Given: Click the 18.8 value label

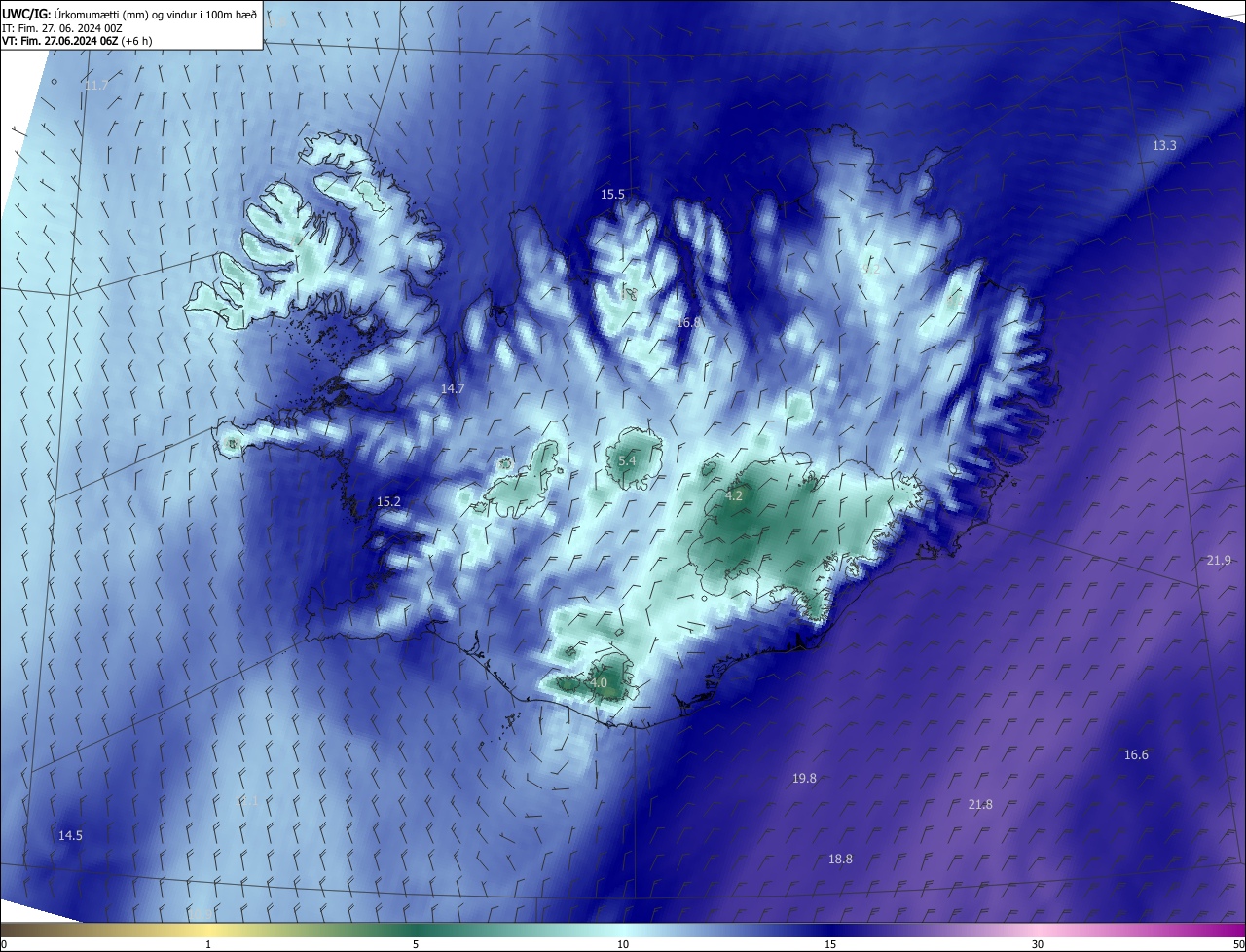Looking at the screenshot, I should point(840,859).
